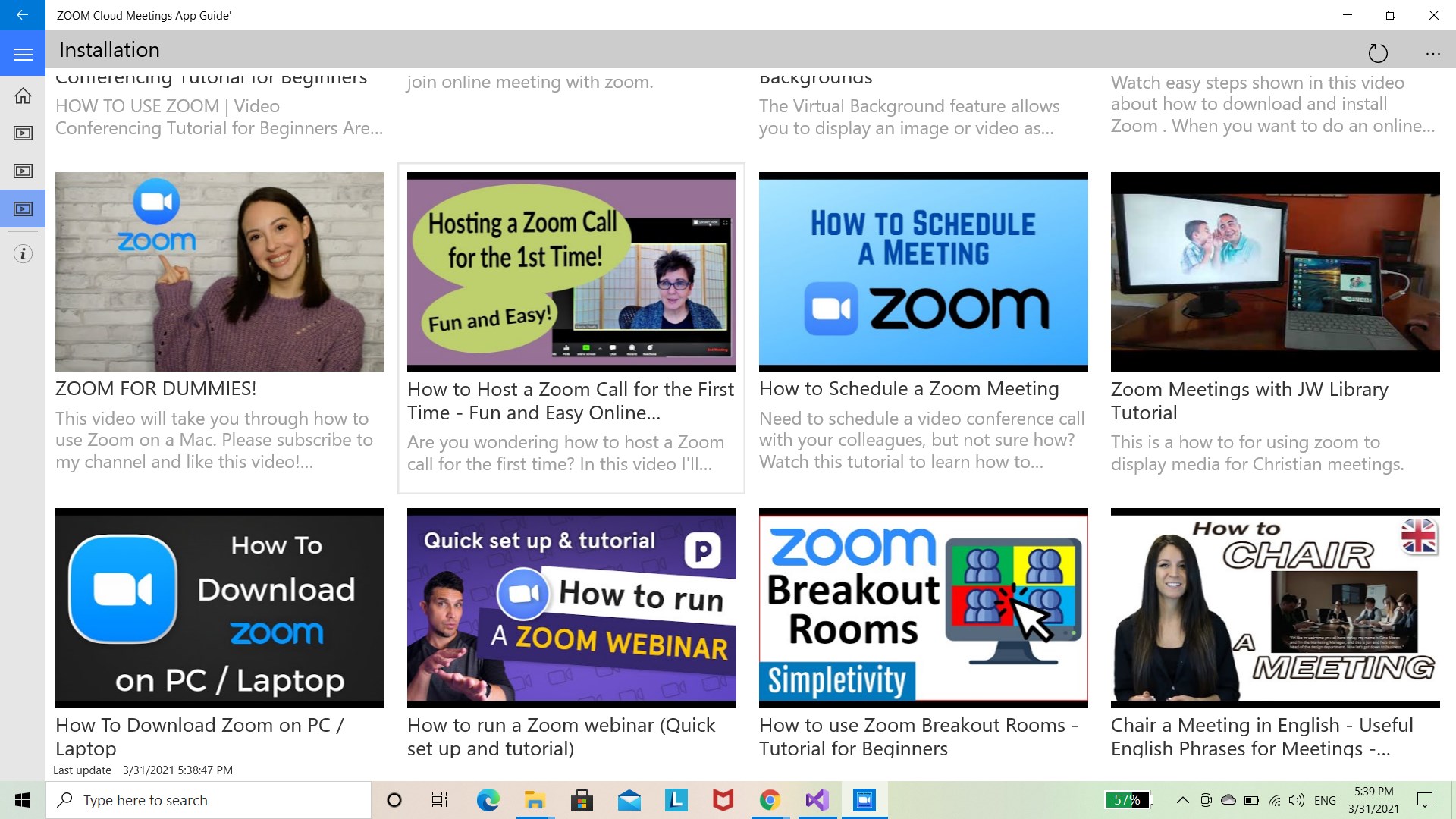The image size is (1456, 819).
Task: Click the Windows taskbar search box
Action: pos(209,800)
